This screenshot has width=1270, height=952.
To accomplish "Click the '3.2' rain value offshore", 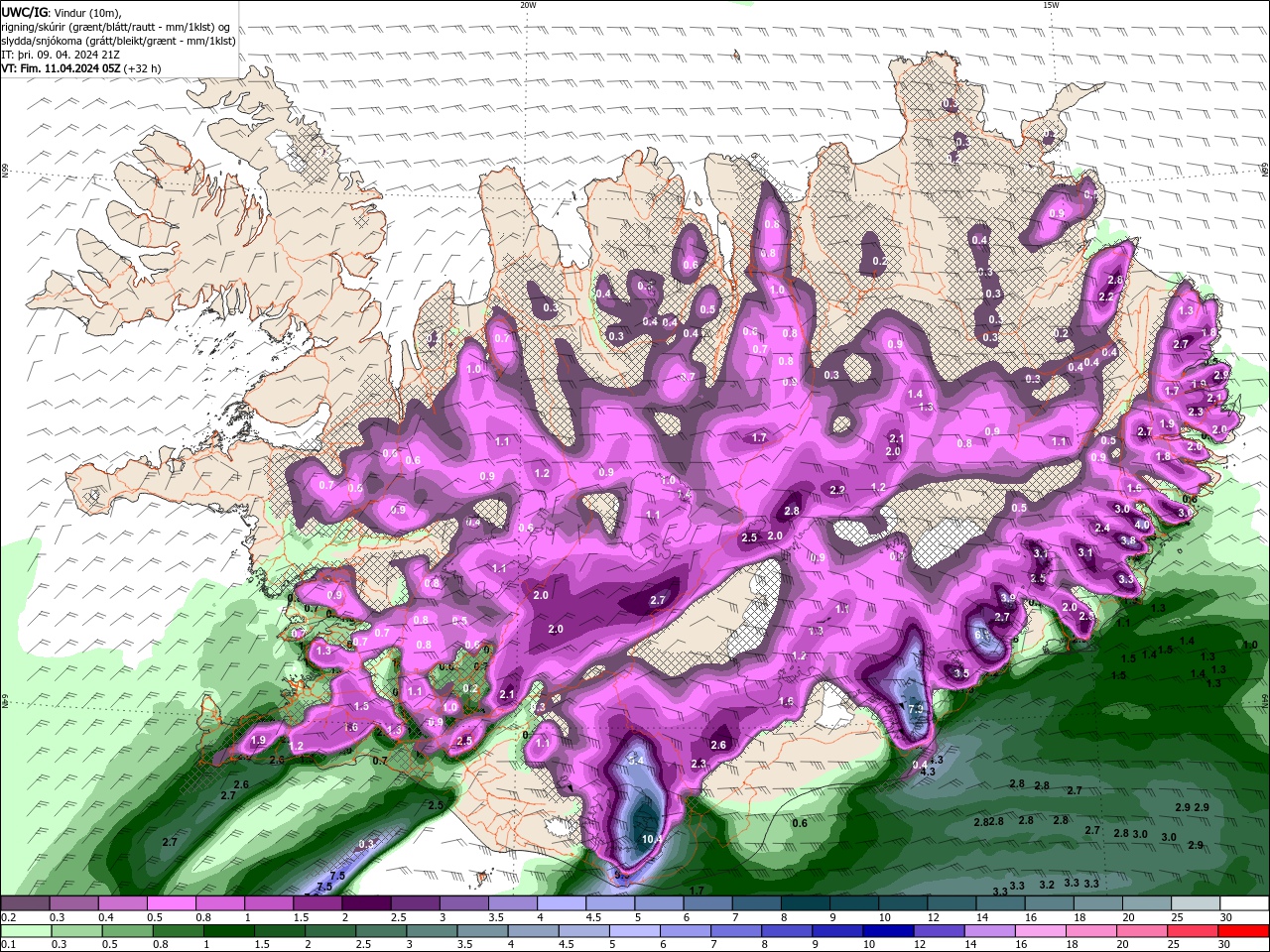I will pyautogui.click(x=1047, y=885).
